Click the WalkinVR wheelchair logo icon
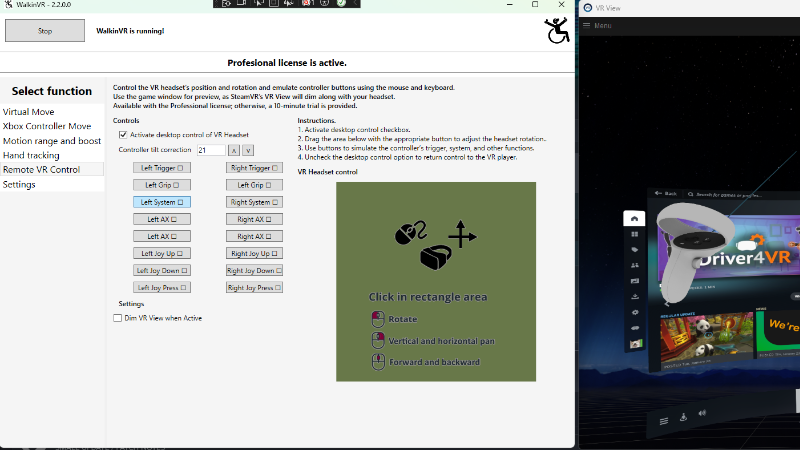800x450 pixels. click(557, 31)
